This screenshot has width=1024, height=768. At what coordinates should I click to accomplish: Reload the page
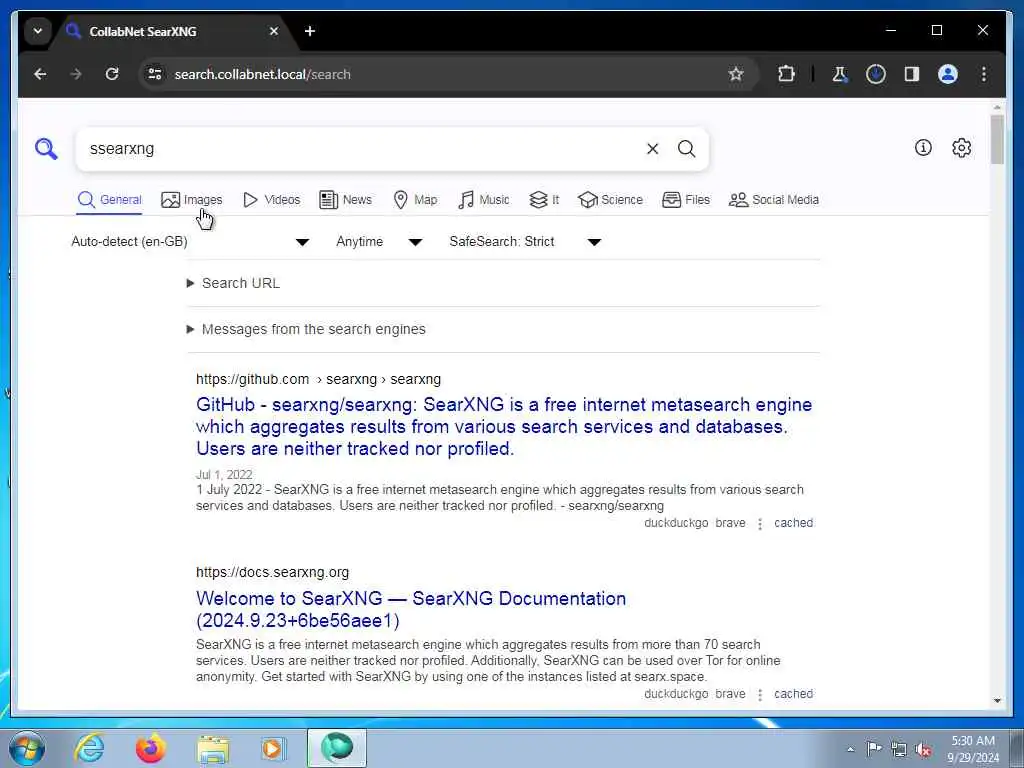click(112, 74)
